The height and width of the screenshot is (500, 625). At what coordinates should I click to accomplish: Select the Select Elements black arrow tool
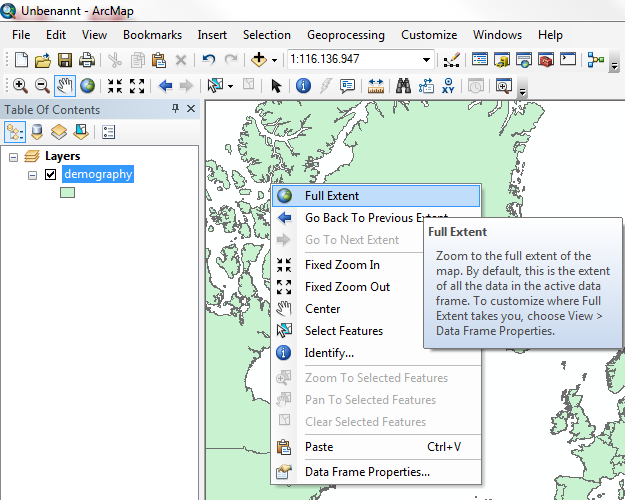point(276,86)
